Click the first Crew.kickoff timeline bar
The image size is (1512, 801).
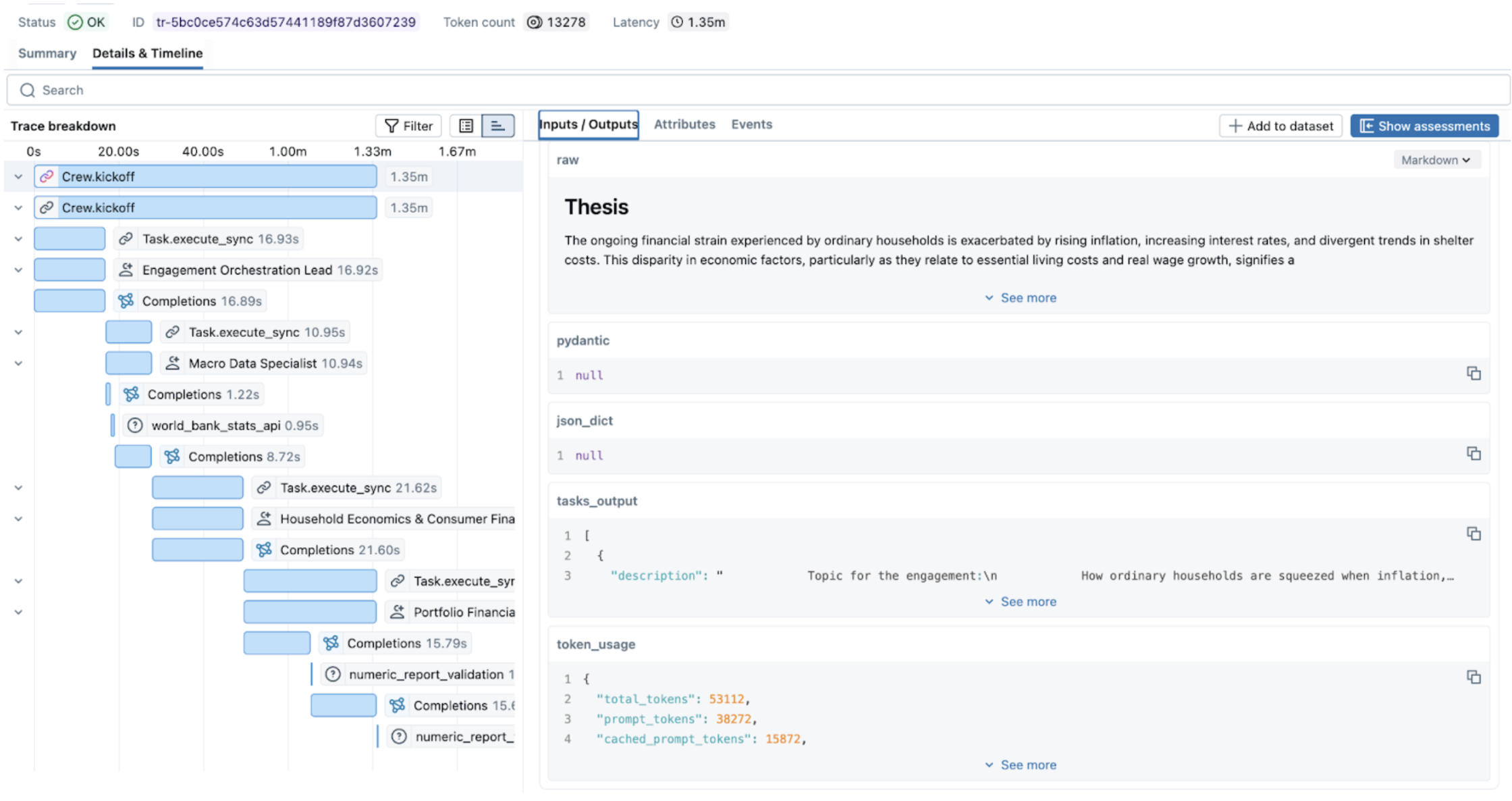[x=206, y=177]
